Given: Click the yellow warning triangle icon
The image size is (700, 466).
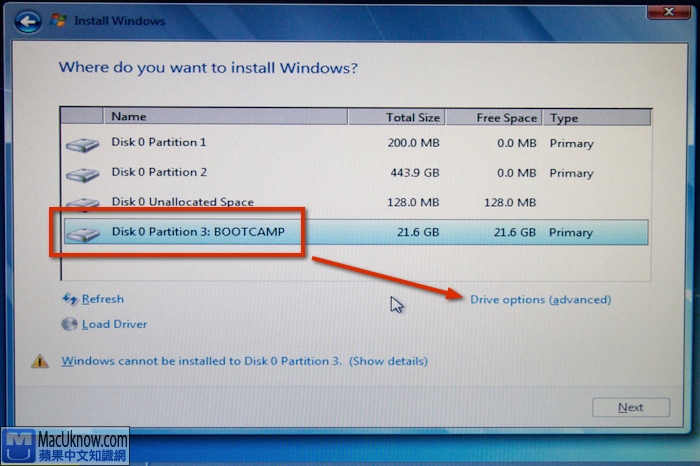Looking at the screenshot, I should tap(40, 361).
